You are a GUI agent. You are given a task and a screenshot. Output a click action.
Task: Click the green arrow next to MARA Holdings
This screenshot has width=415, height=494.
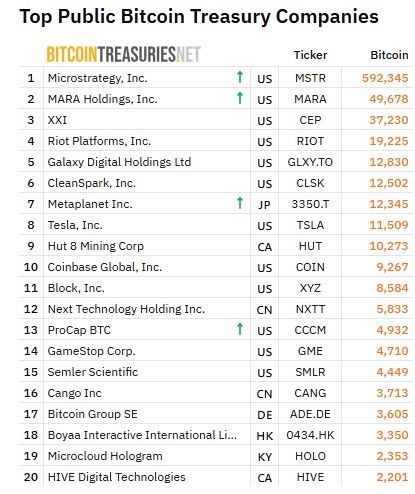tap(240, 98)
